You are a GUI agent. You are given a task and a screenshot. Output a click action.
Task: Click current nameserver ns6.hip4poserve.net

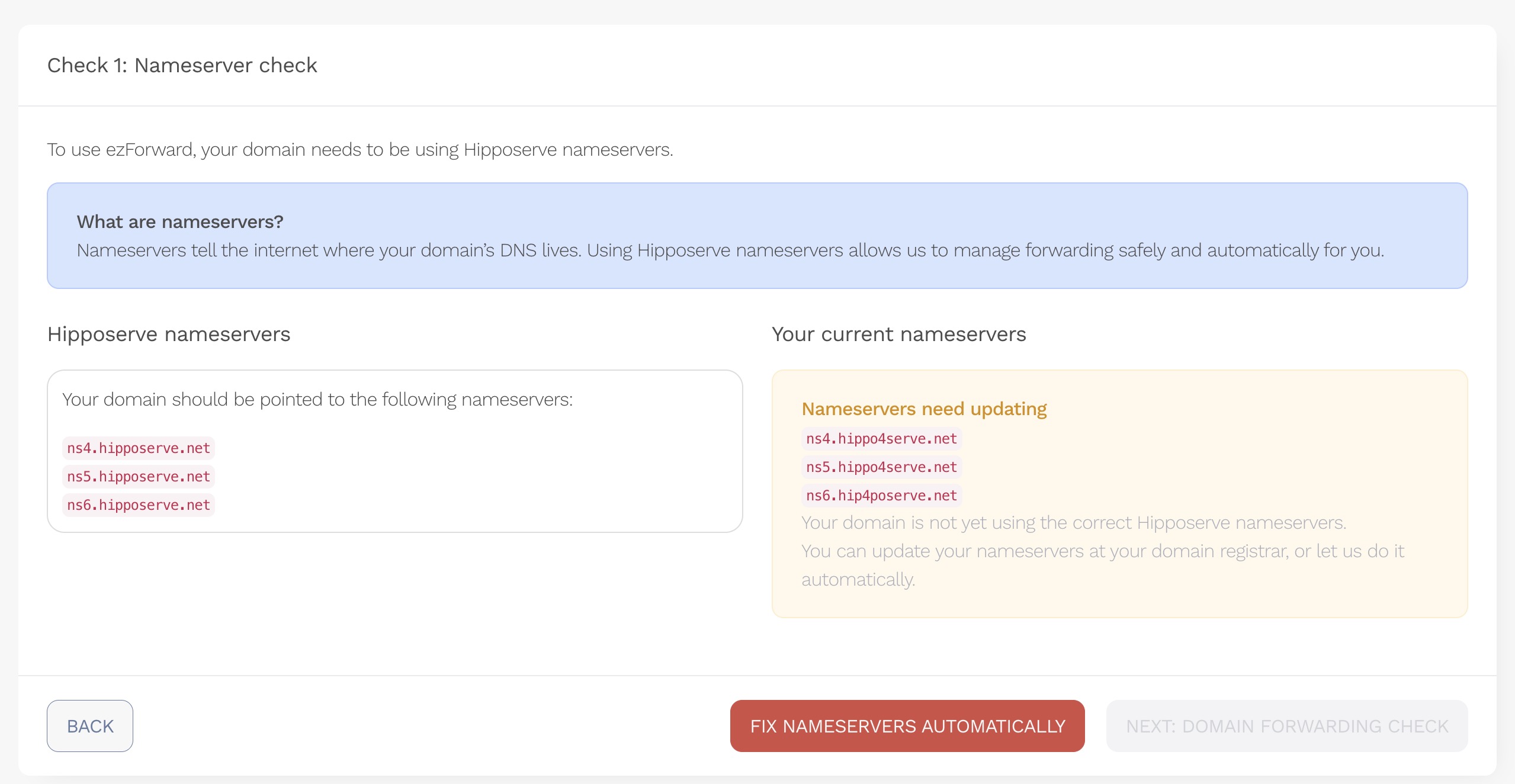point(881,496)
